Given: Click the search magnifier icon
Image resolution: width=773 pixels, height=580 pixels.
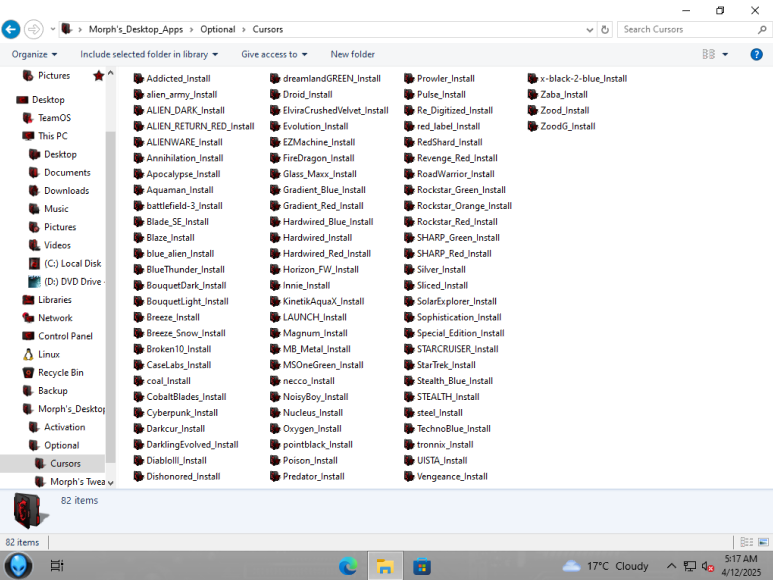Looking at the screenshot, I should coord(762,30).
